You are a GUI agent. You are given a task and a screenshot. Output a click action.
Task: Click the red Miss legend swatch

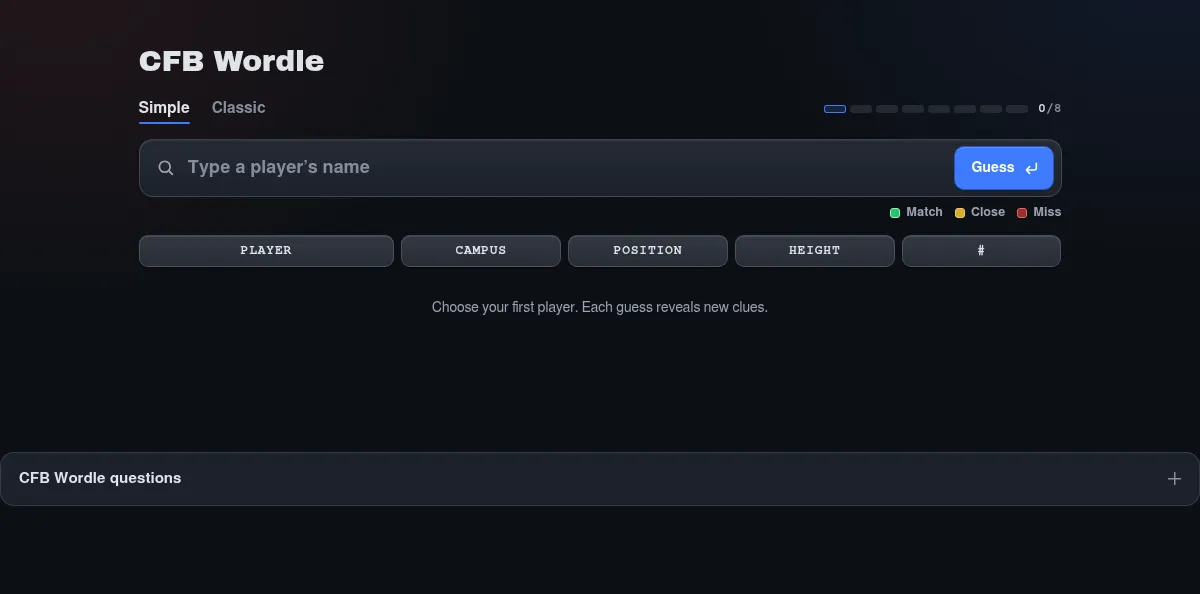(x=1022, y=212)
